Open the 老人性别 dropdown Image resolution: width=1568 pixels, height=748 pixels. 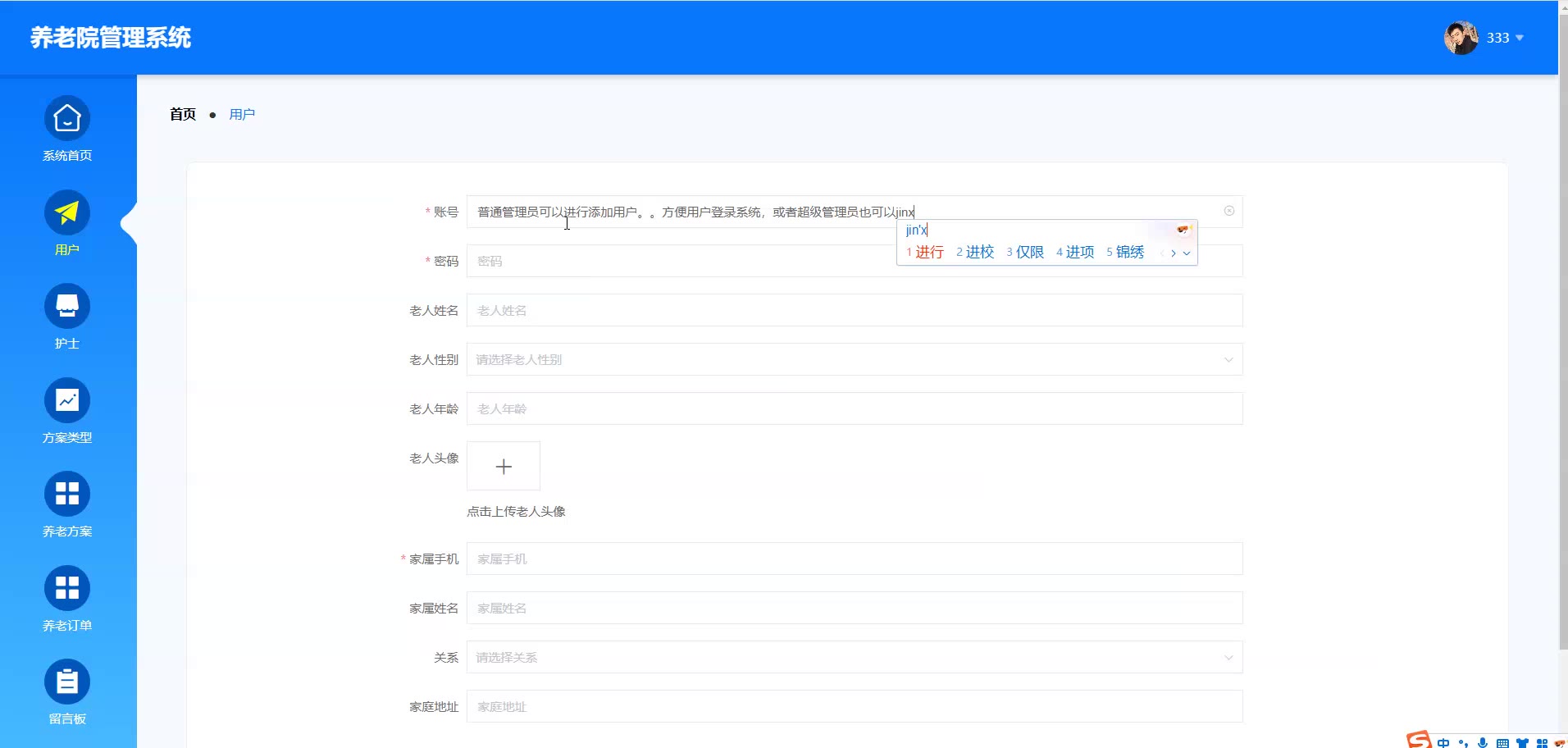(854, 360)
